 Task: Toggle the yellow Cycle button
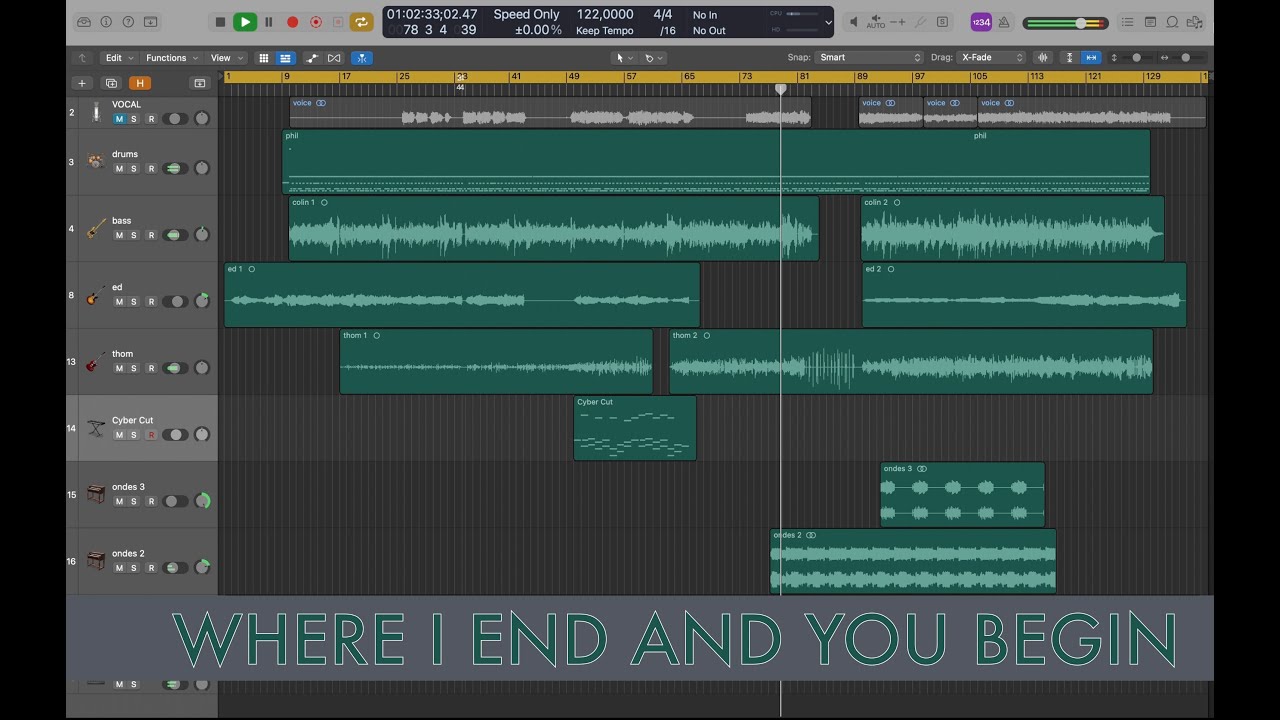tap(361, 22)
